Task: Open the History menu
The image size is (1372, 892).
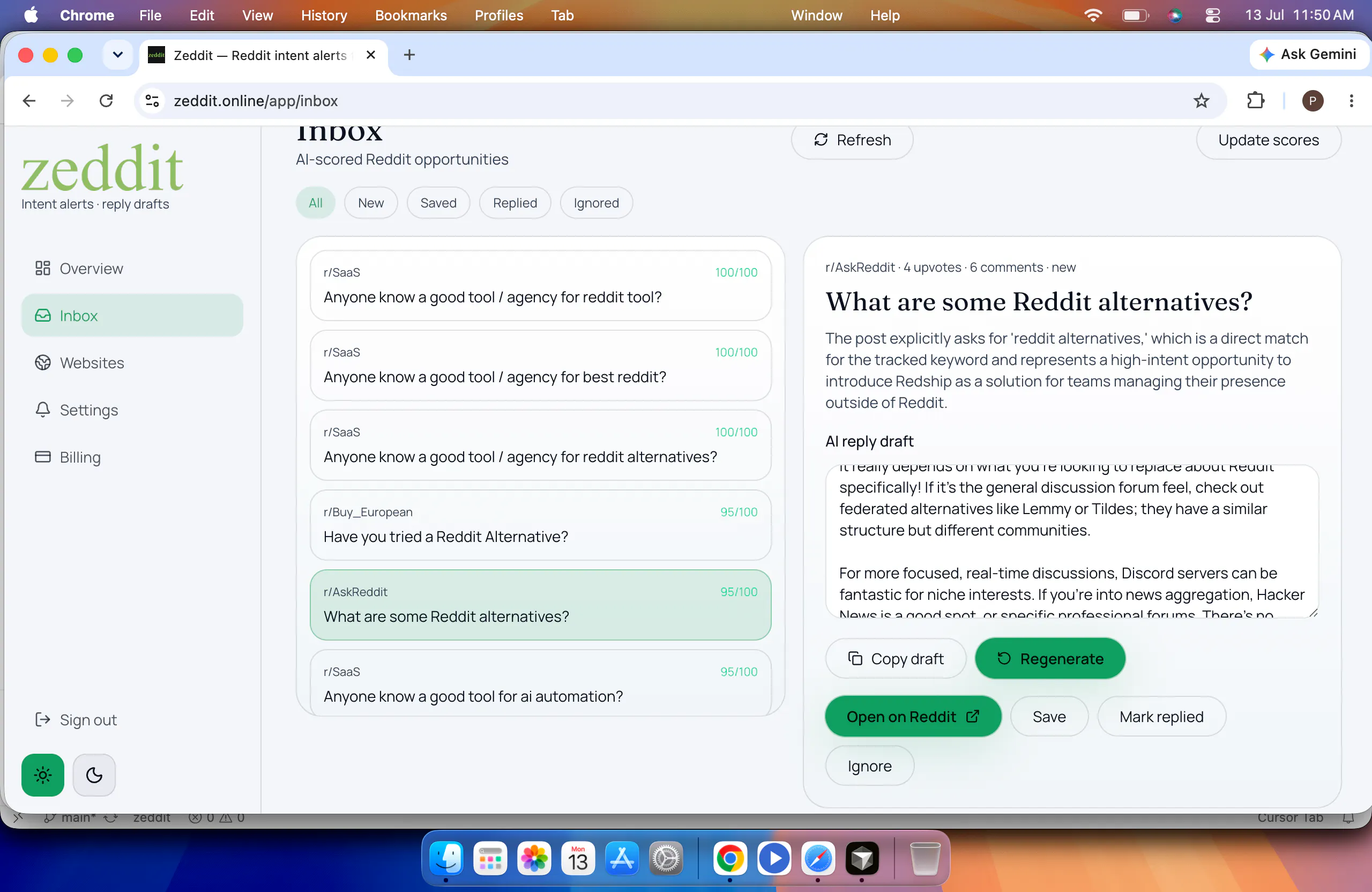Action: 324,15
